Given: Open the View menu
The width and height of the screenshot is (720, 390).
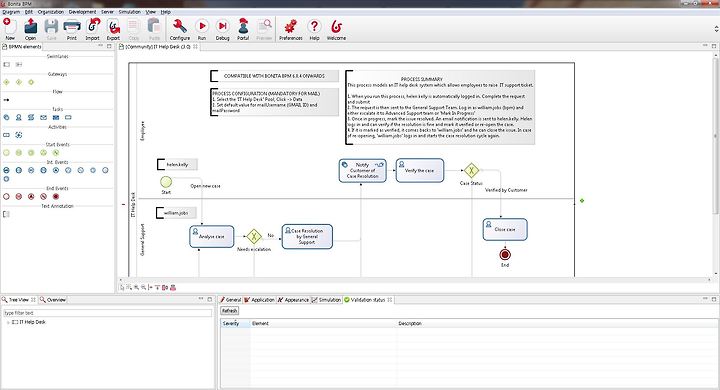Looking at the screenshot, I should click(151, 12).
